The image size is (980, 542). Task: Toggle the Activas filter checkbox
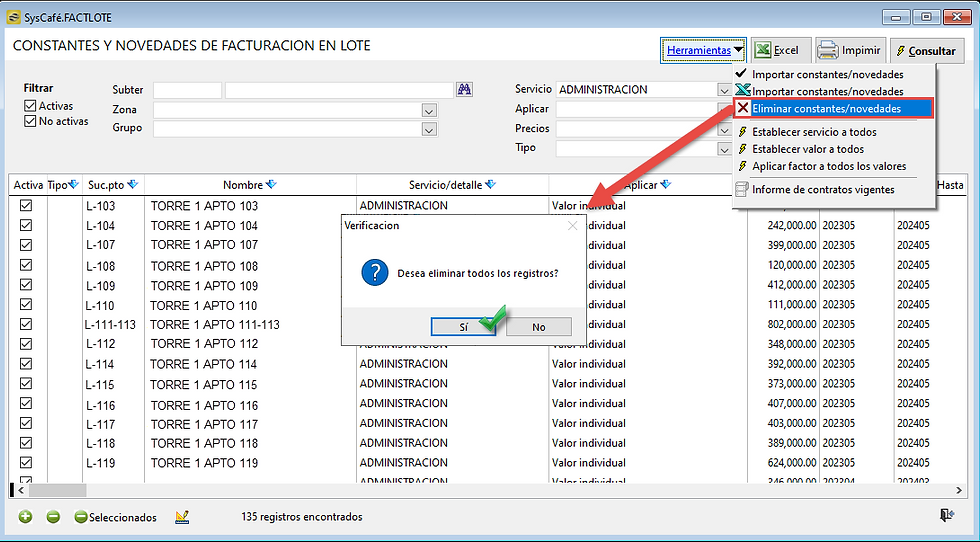pyautogui.click(x=30, y=106)
